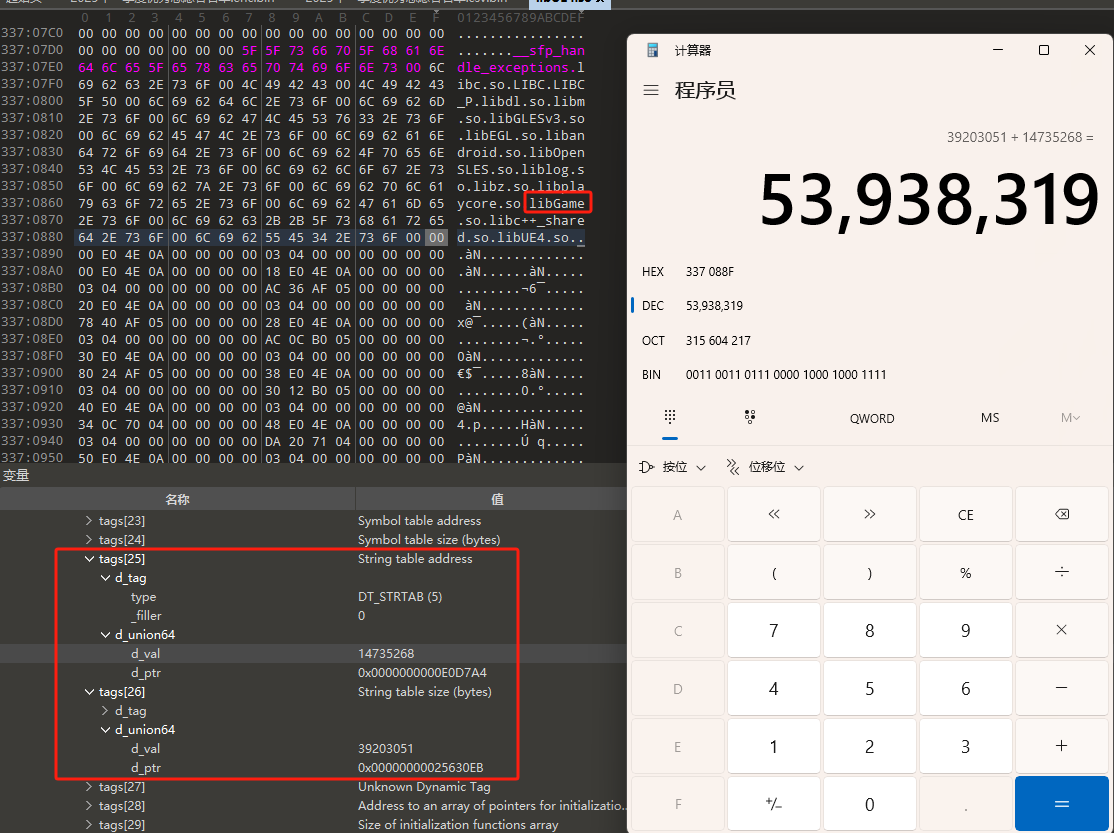Open the 位移位 bit shift dropdown
Image resolution: width=1114 pixels, height=833 pixels.
(764, 467)
